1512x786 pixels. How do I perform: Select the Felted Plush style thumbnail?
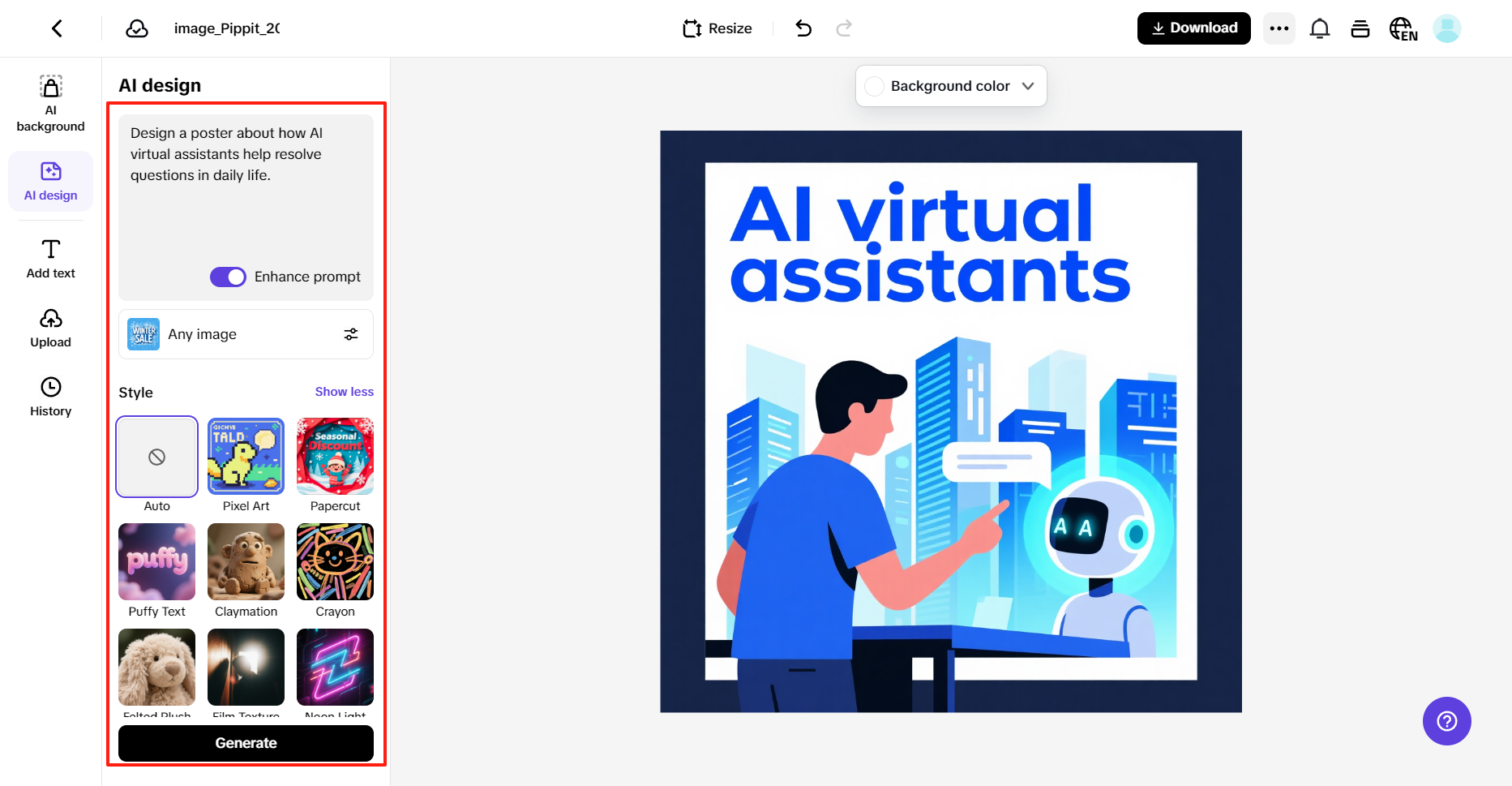tap(157, 668)
